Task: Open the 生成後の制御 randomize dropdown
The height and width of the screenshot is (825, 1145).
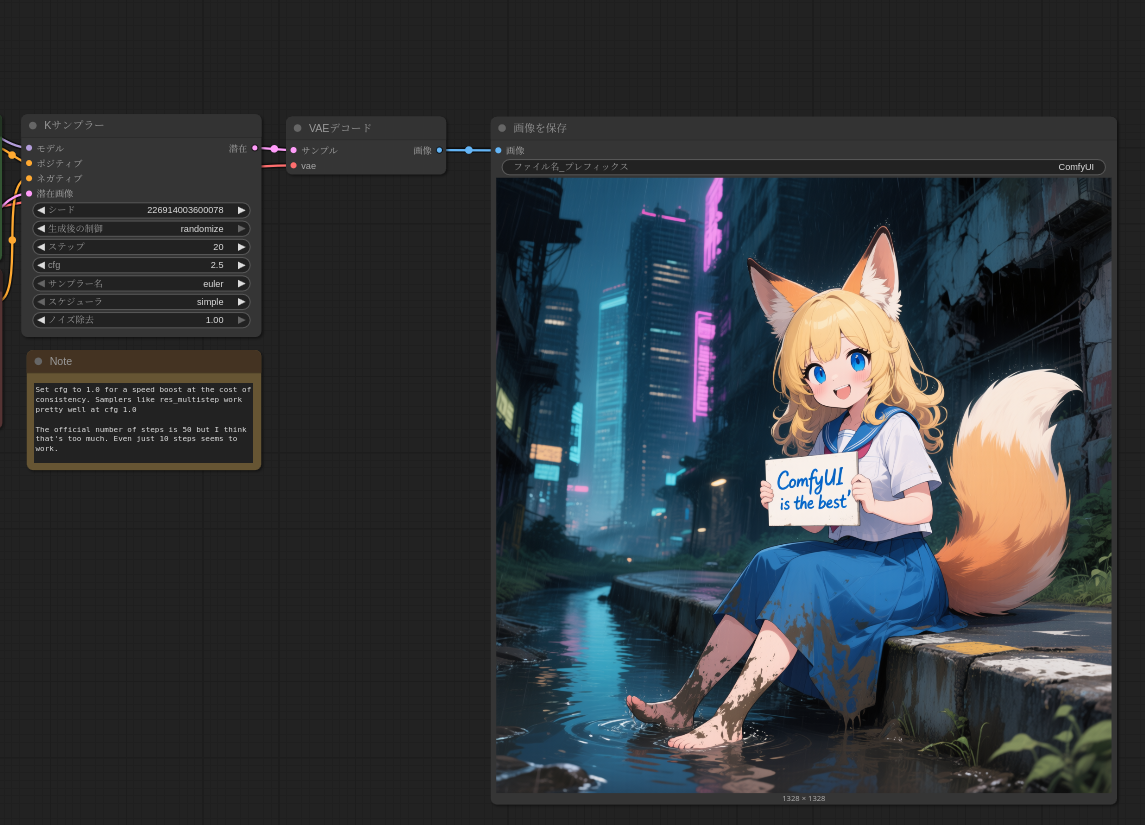Action: [x=142, y=229]
